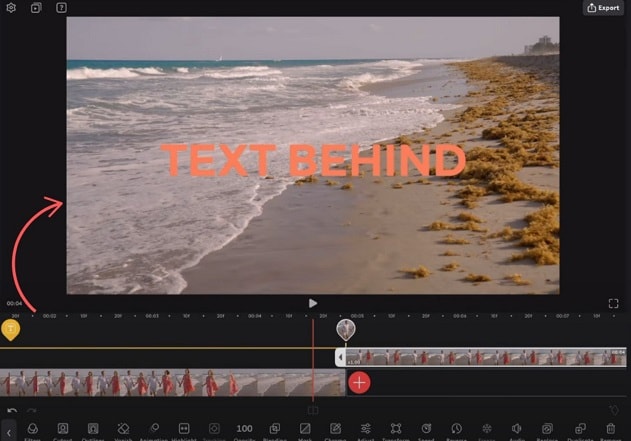The image size is (631, 441).
Task: Click the overlay clip's left trim handle
Action: 340,357
